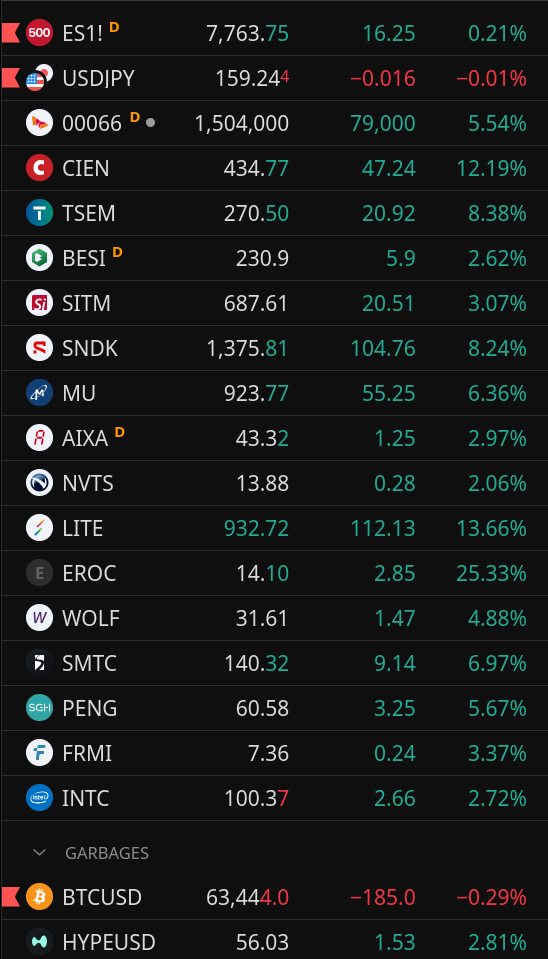This screenshot has width=548, height=959.
Task: Click the USDJPY currency flag icon
Action: coord(39,78)
